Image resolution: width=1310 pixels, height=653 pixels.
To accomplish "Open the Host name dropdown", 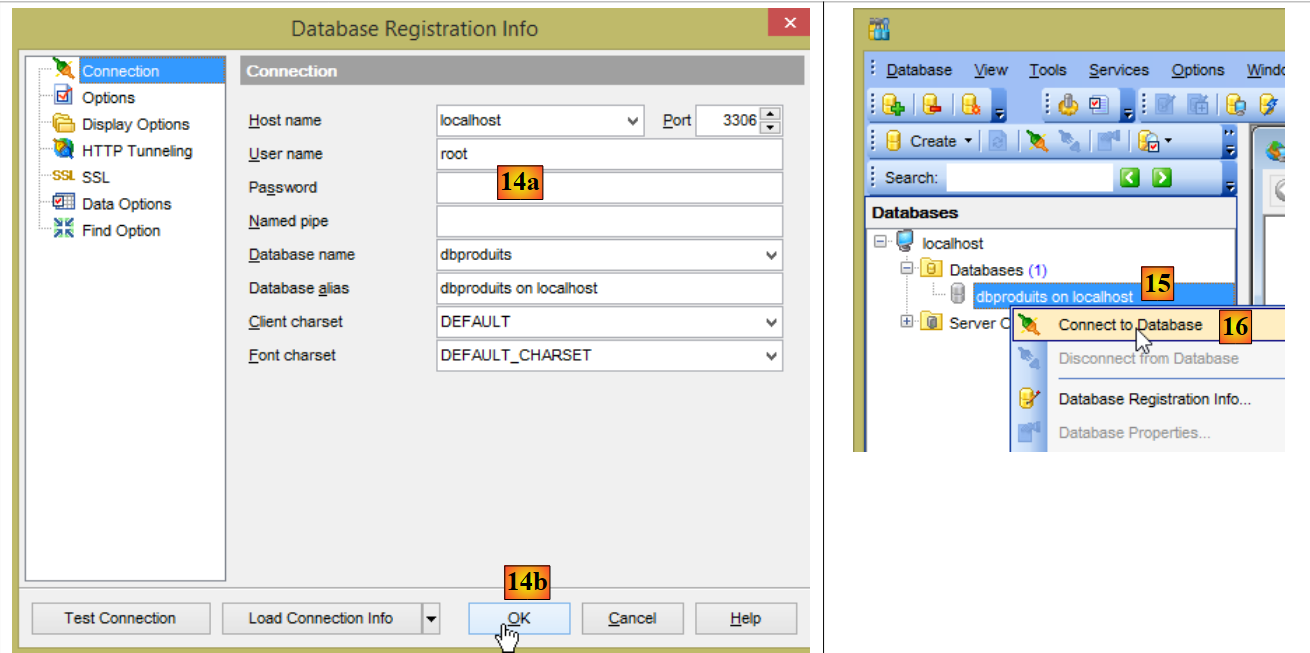I will [x=633, y=121].
